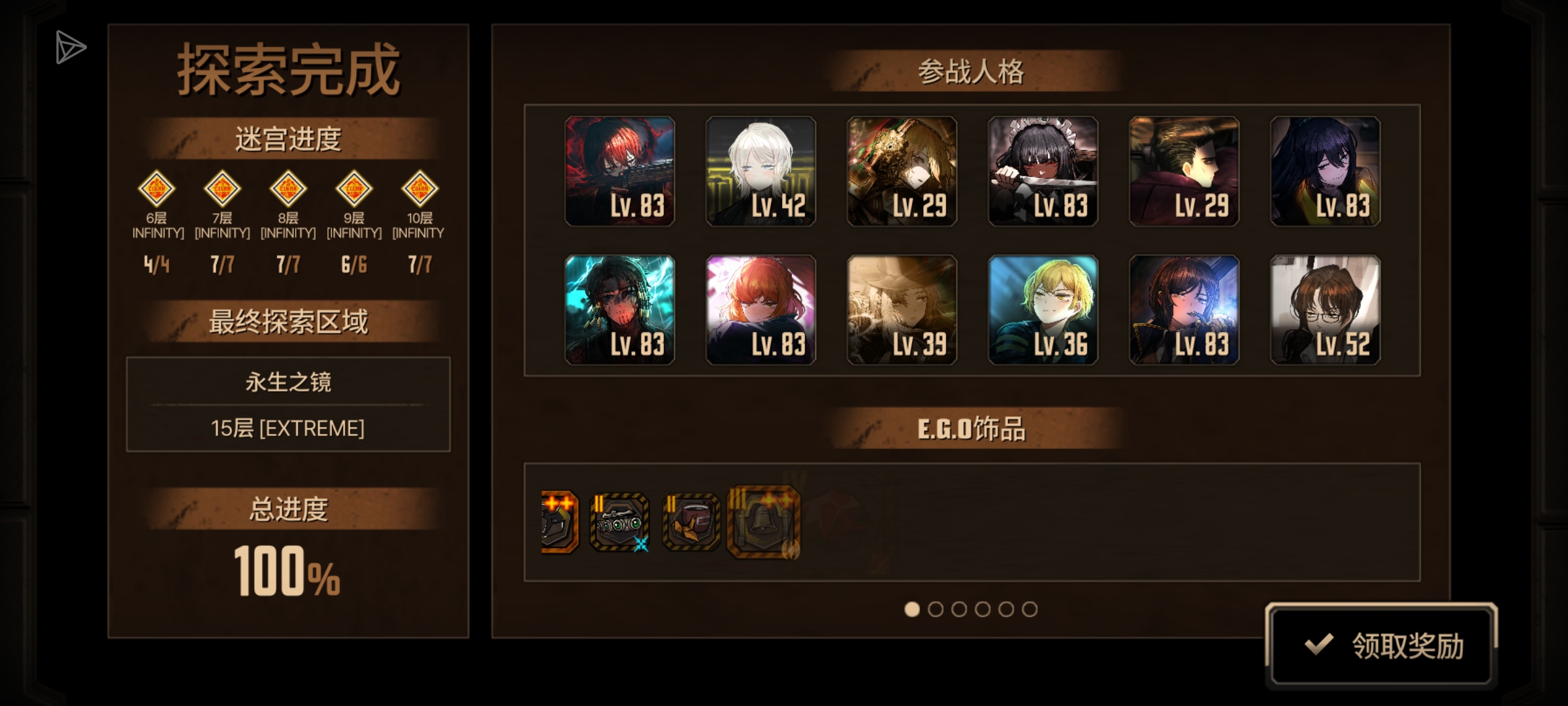Tap the share arrow icon at top-left
This screenshot has width=1568, height=706.
[x=71, y=47]
